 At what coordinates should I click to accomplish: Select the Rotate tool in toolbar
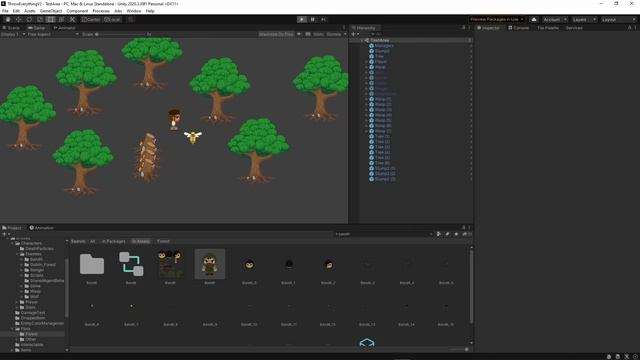coord(29,19)
